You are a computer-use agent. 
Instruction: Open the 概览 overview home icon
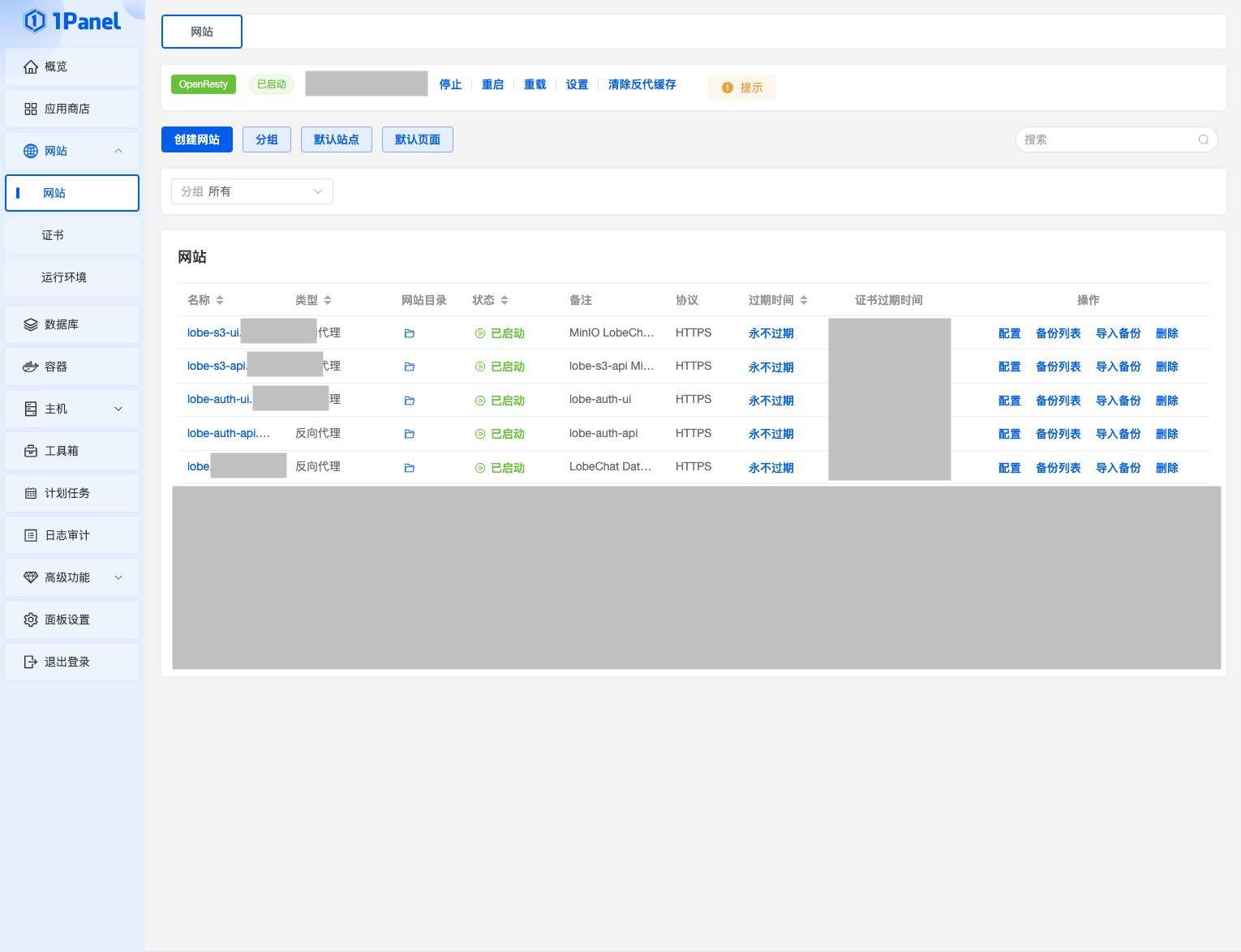pos(31,66)
